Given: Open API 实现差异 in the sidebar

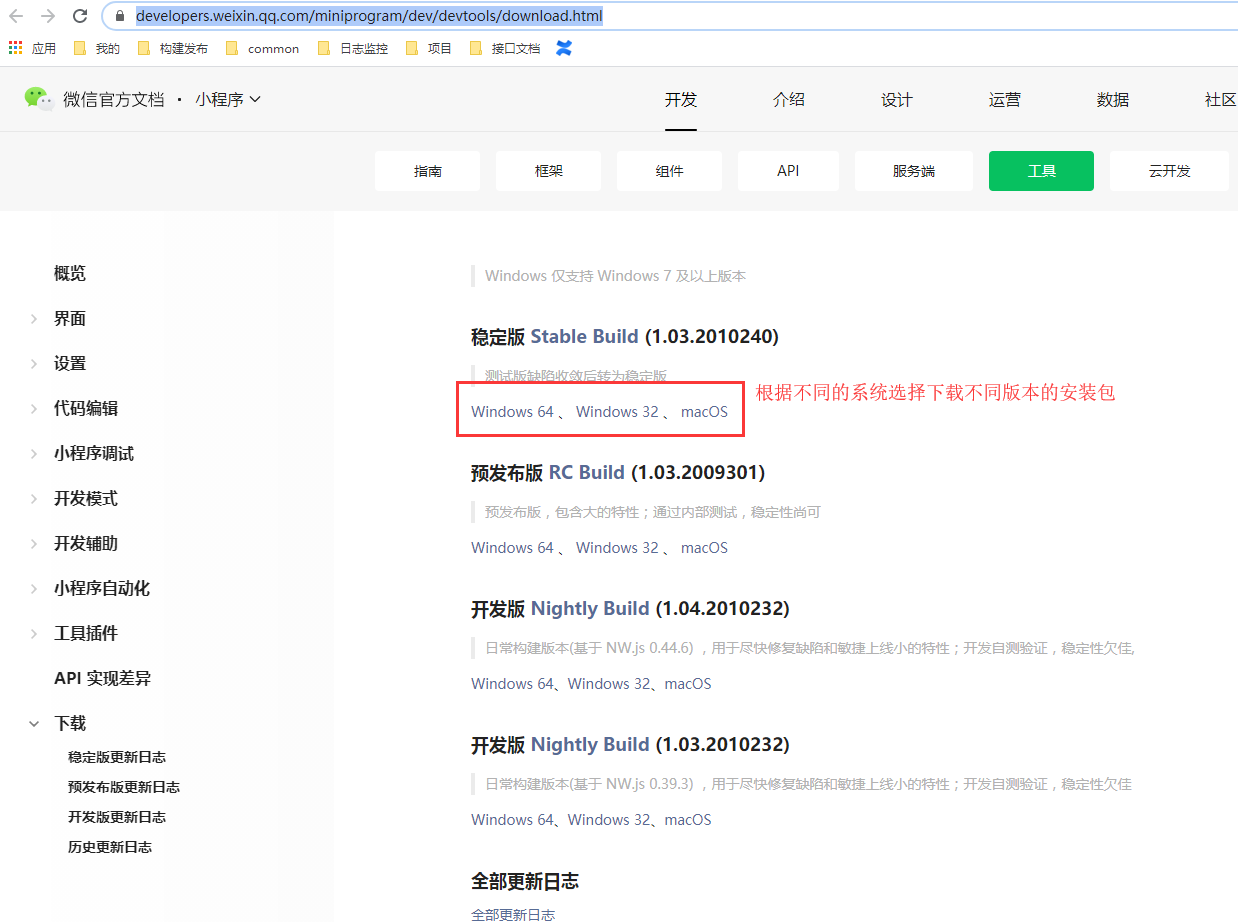Looking at the screenshot, I should 102,679.
